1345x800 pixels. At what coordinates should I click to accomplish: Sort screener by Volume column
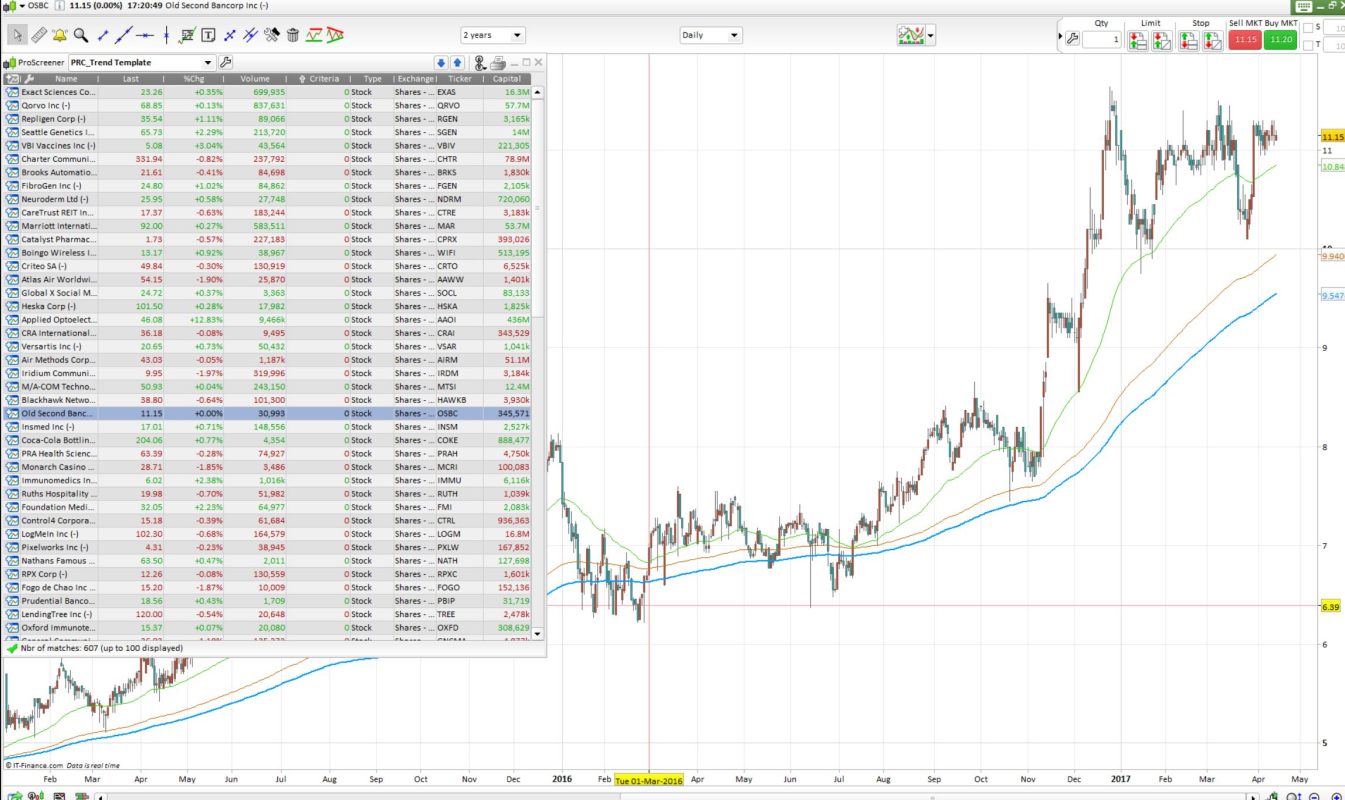tap(255, 78)
